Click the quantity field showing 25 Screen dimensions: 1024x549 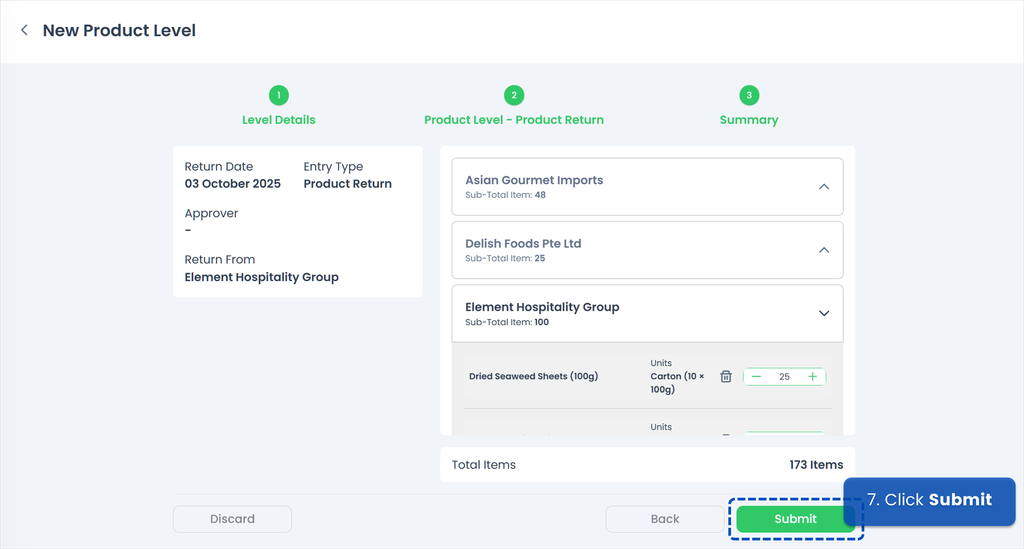[784, 377]
